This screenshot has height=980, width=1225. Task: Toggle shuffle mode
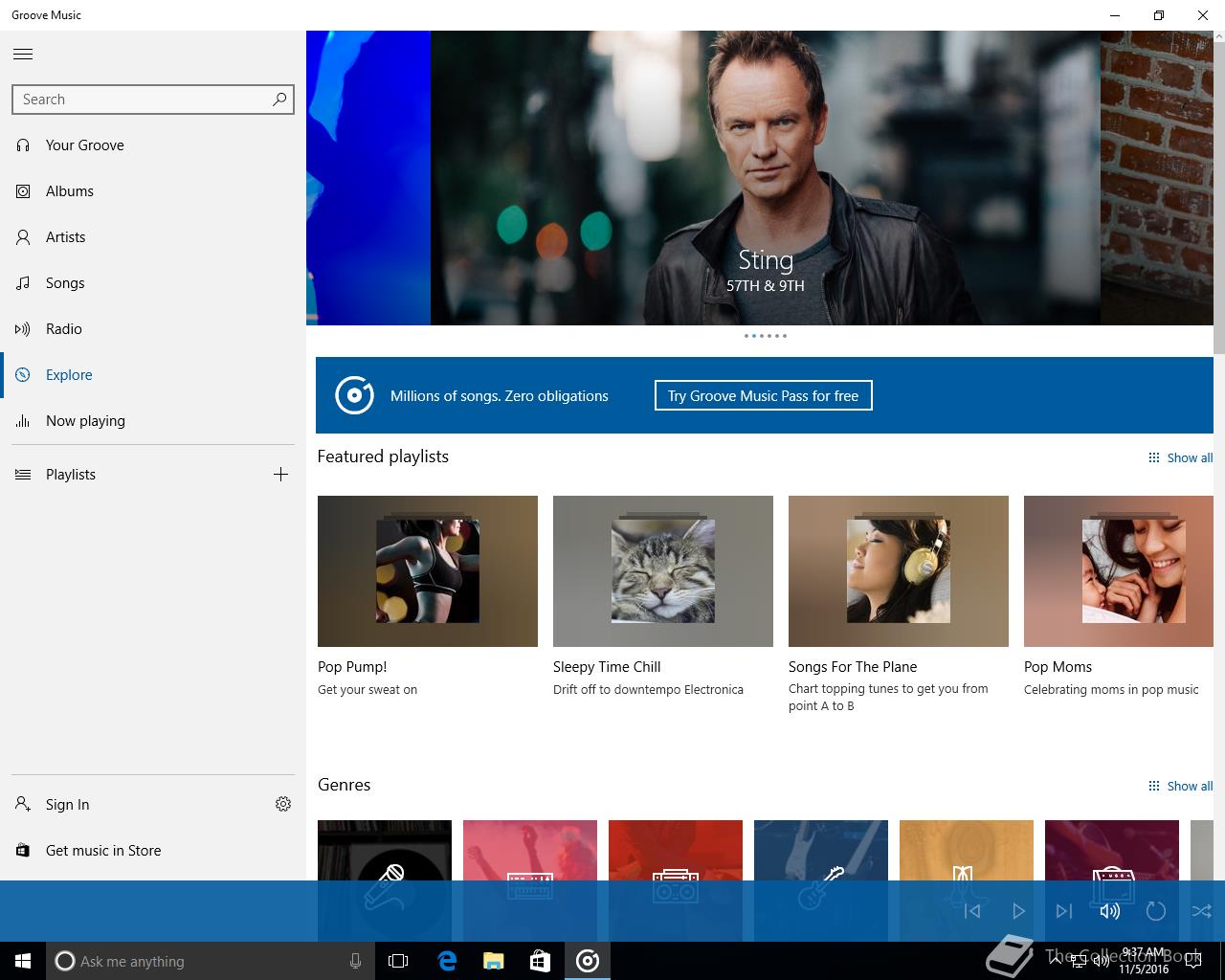(x=1201, y=911)
